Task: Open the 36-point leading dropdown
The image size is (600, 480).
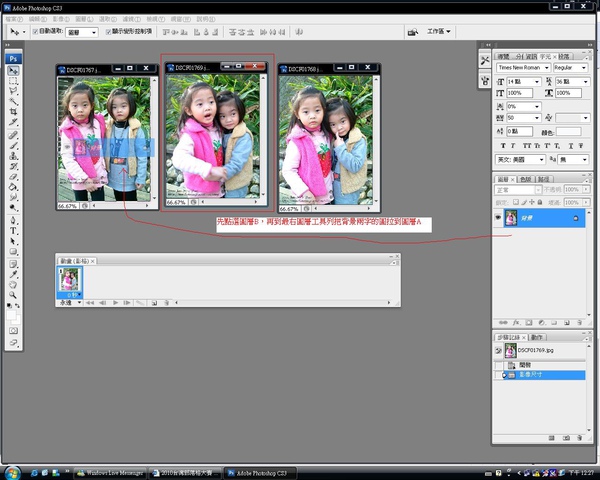Action: pos(572,82)
